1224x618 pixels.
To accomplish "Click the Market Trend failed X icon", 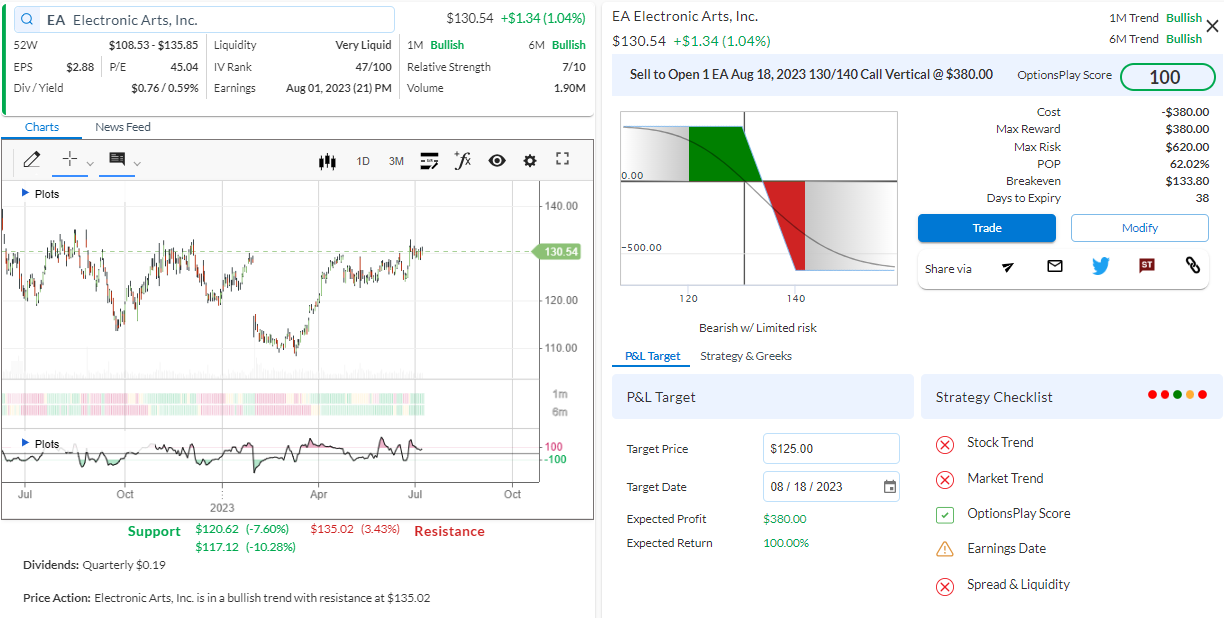I will [x=945, y=480].
